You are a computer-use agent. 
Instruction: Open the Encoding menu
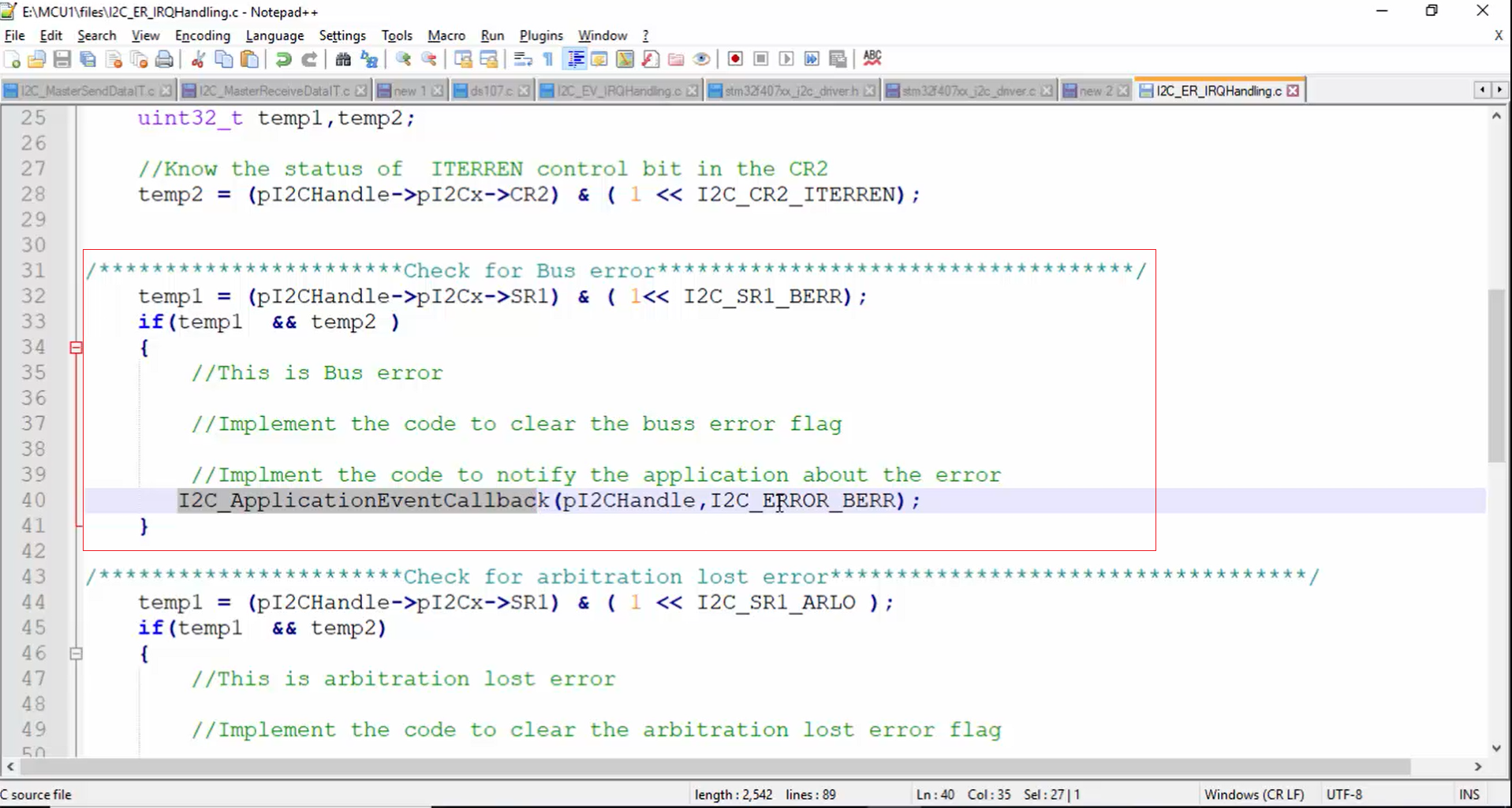coord(203,35)
